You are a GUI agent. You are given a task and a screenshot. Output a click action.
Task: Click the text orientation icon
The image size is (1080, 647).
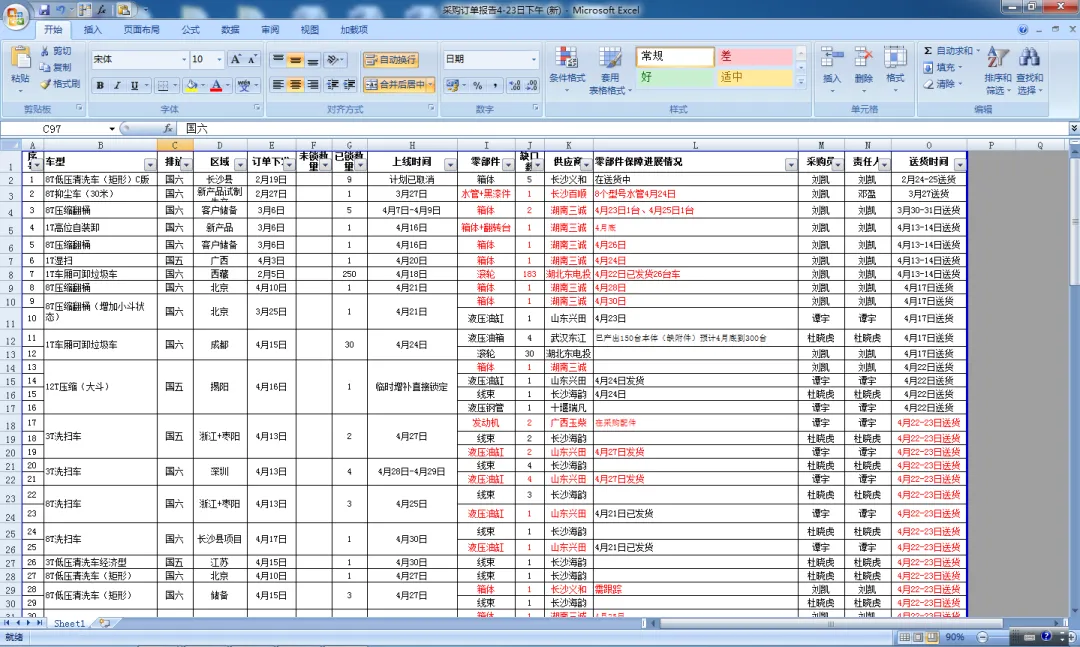(334, 60)
